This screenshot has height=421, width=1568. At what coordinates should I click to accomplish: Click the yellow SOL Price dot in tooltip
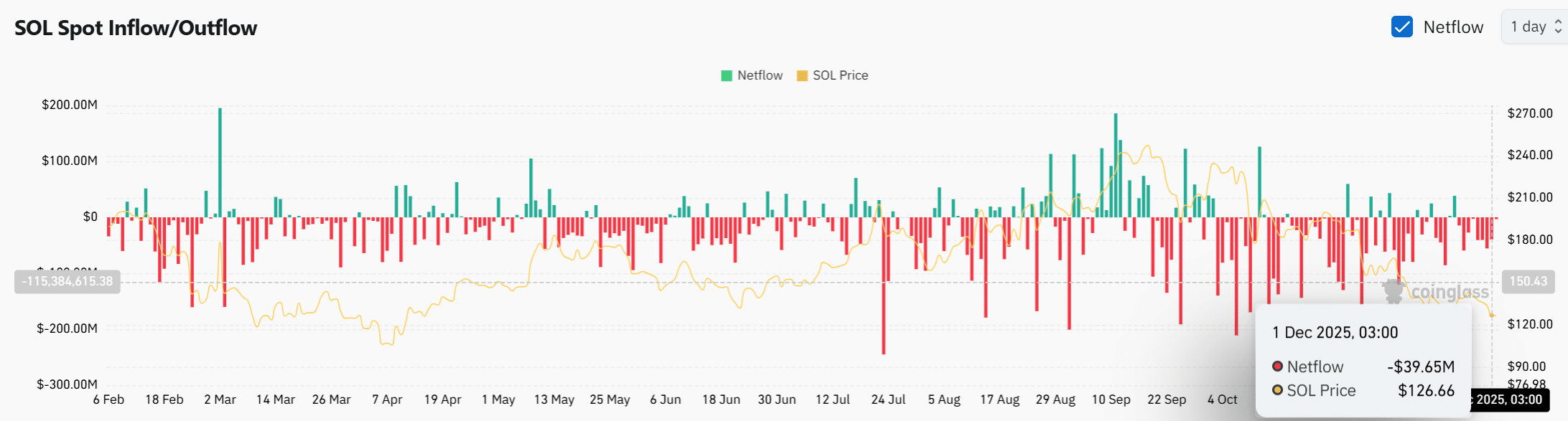[x=1277, y=390]
